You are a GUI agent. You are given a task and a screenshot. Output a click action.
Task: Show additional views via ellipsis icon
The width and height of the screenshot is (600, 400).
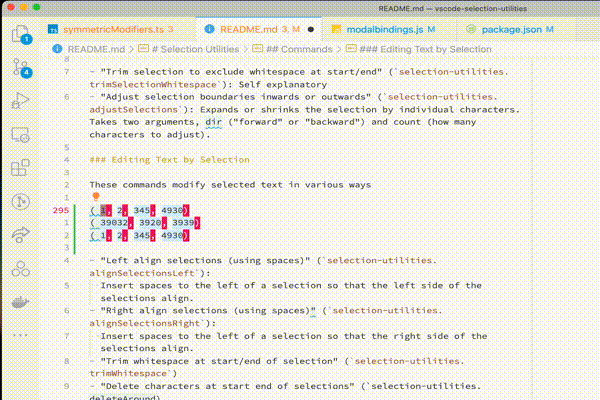pyautogui.click(x=21, y=335)
